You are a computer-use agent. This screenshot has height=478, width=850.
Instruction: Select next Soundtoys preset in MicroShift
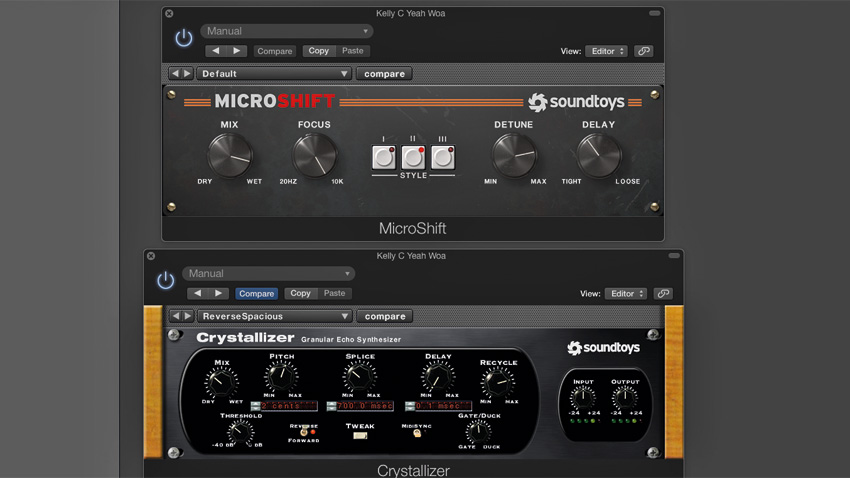point(187,73)
